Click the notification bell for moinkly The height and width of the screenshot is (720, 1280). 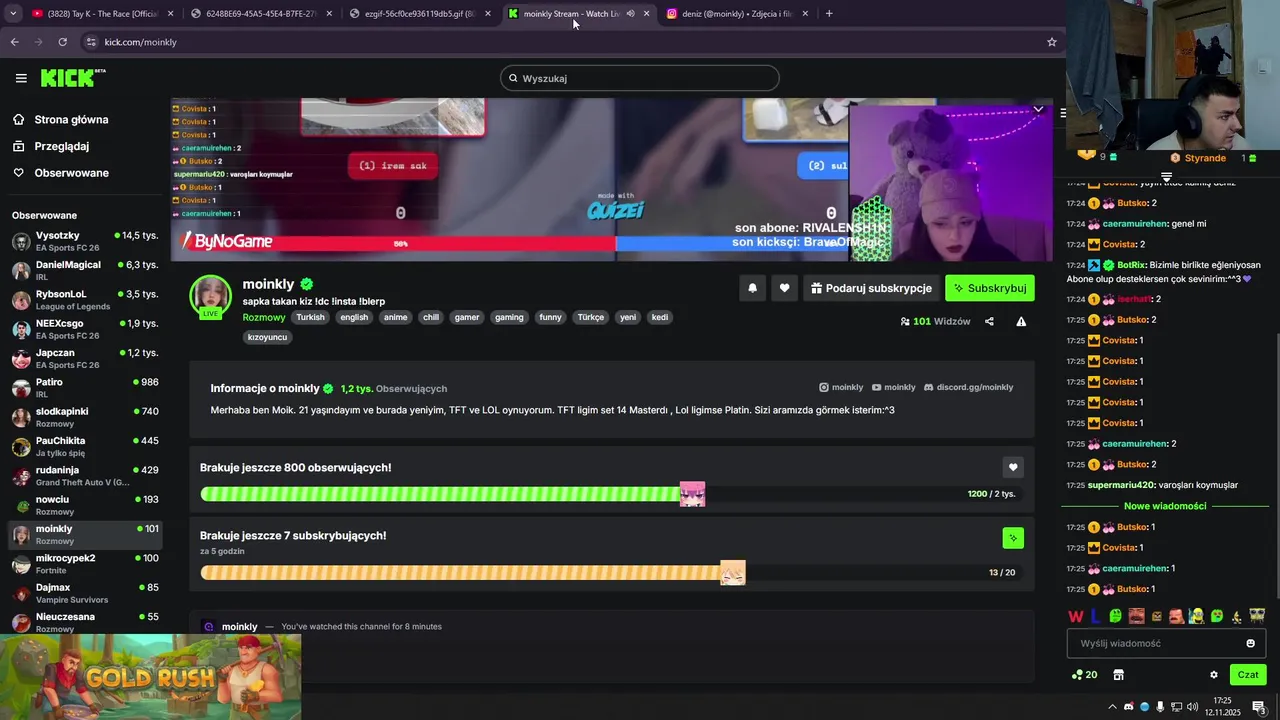pos(752,288)
